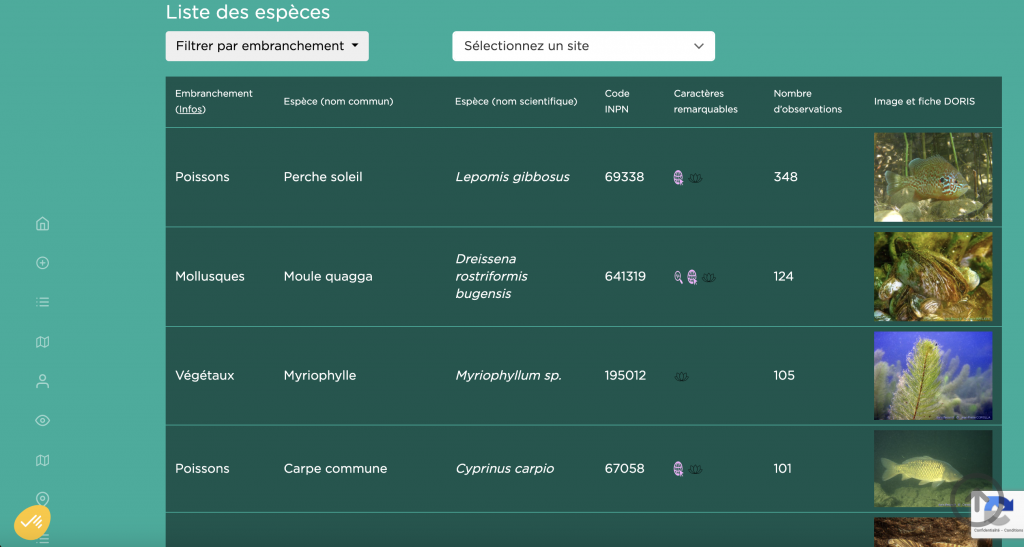
Task: Follow the "Infos" link under Embranchement
Action: coord(189,110)
